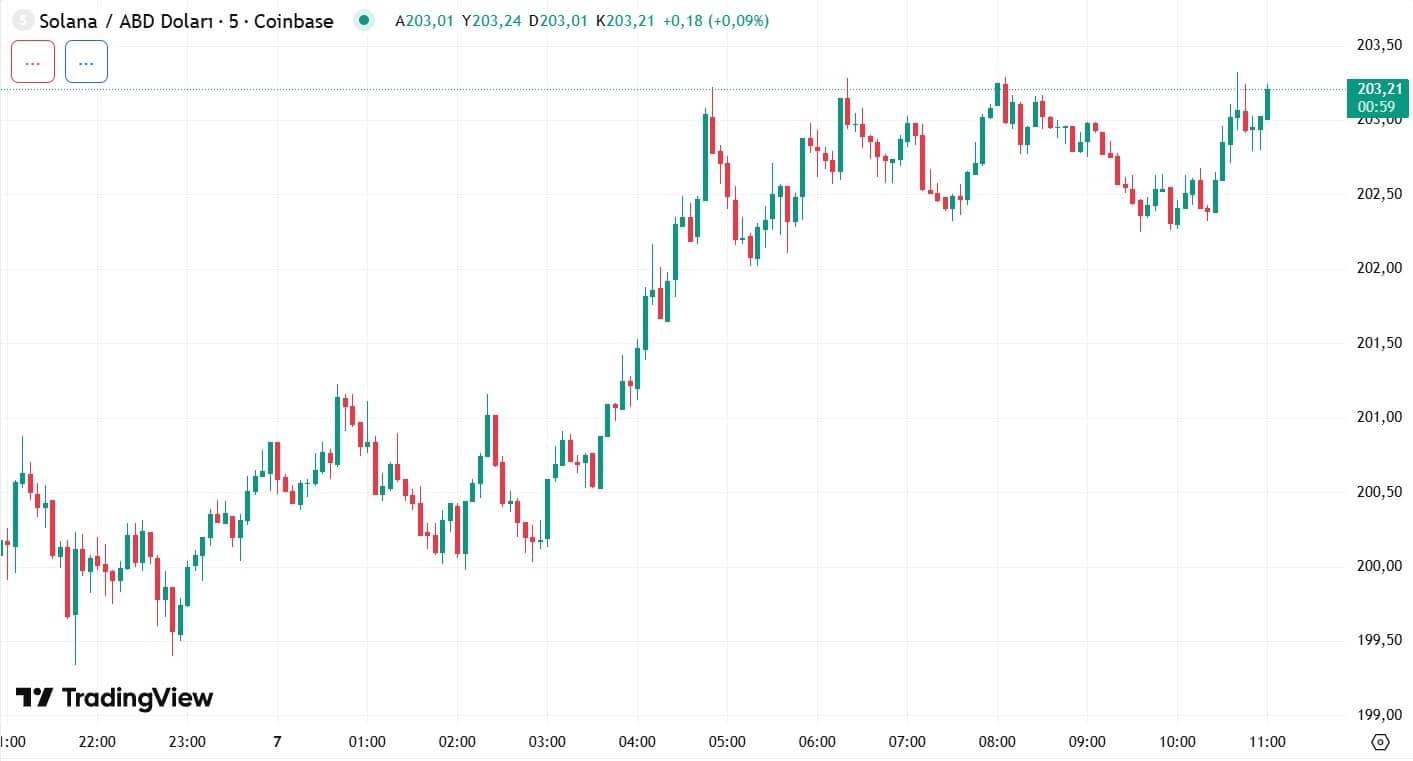The width and height of the screenshot is (1413, 761).
Task: Click the blue-bordered buy button
Action: (86, 62)
